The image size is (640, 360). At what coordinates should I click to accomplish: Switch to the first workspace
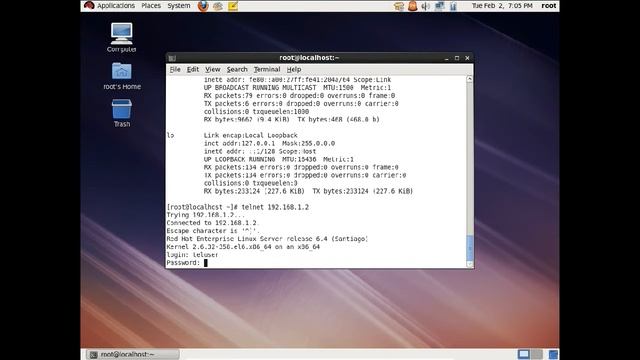click(524, 354)
